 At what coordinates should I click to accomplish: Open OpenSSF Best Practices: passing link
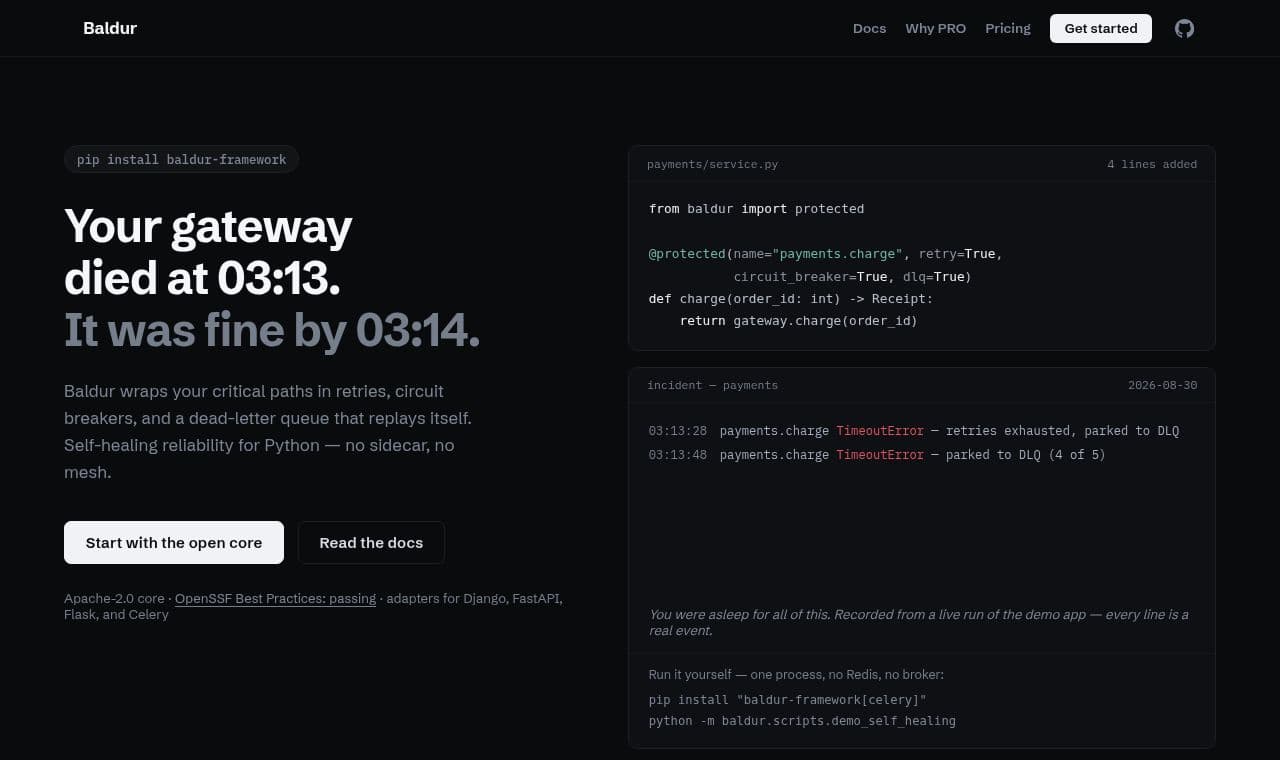tap(275, 598)
